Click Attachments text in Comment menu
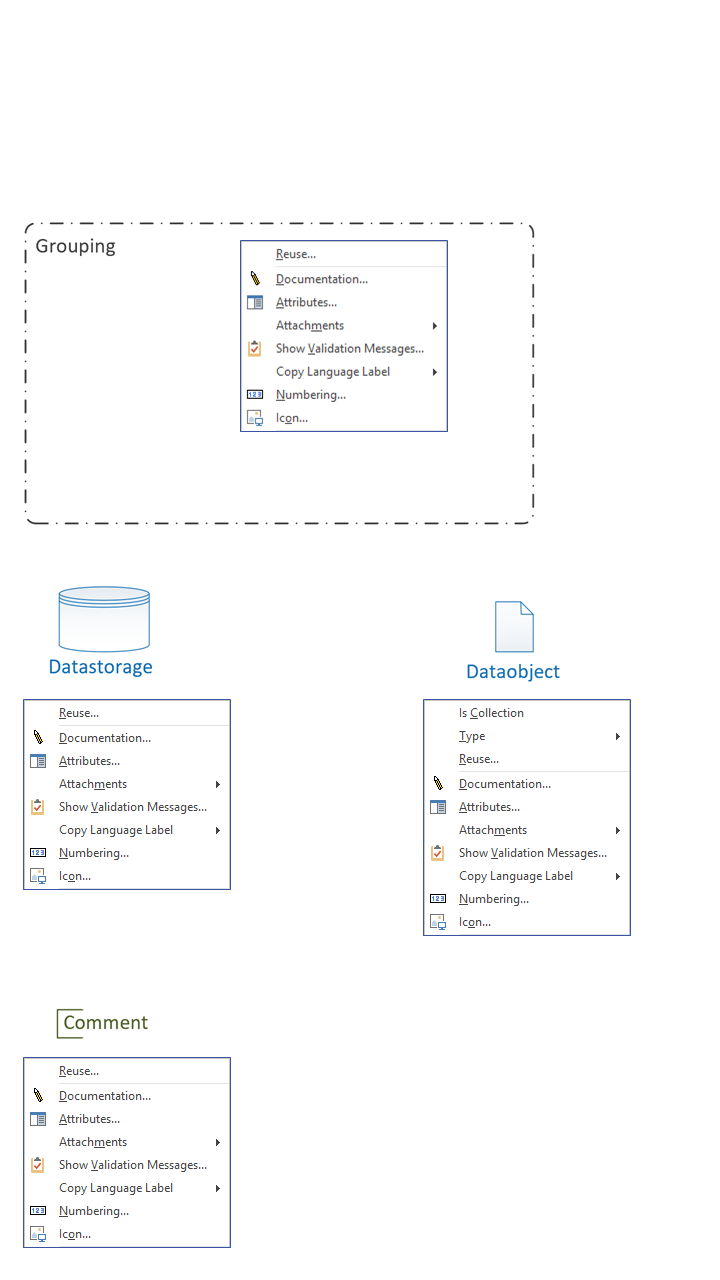This screenshot has width=720, height=1280. 93,1142
